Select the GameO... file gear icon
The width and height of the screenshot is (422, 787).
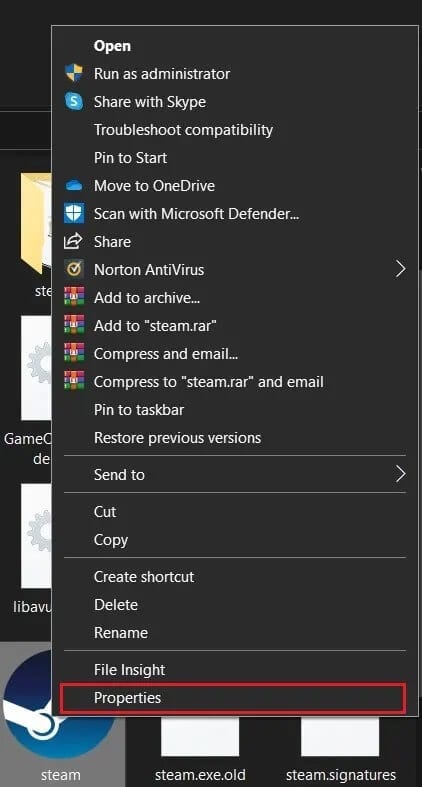tap(36, 368)
